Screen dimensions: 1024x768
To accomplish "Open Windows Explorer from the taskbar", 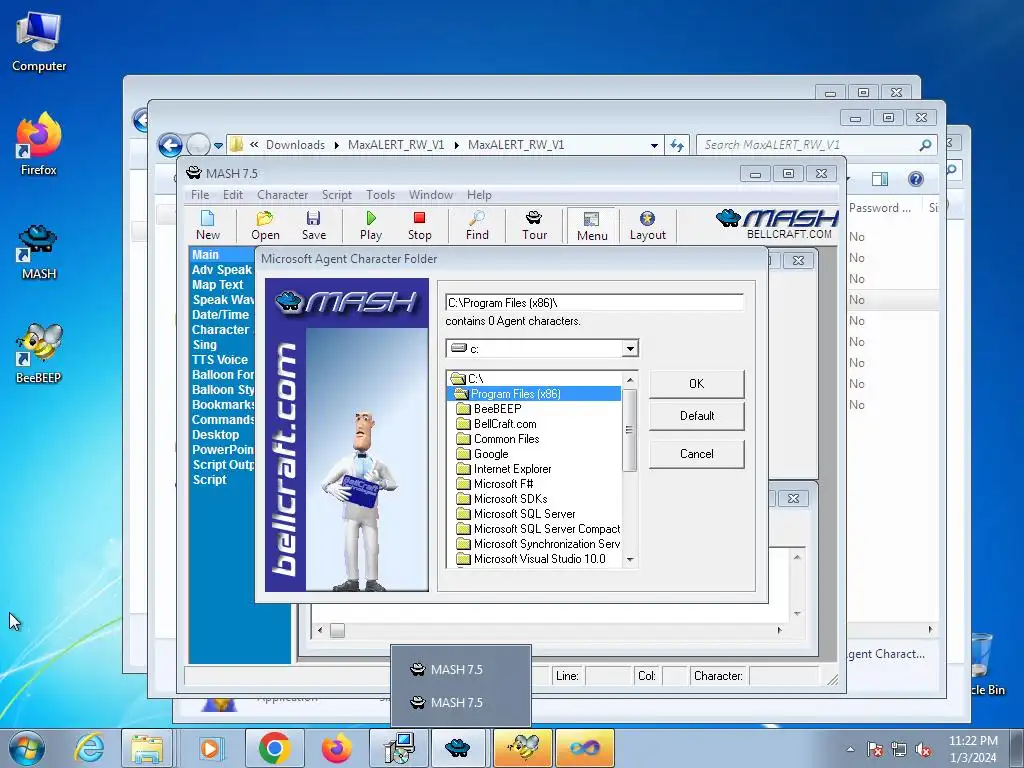I will [x=147, y=748].
